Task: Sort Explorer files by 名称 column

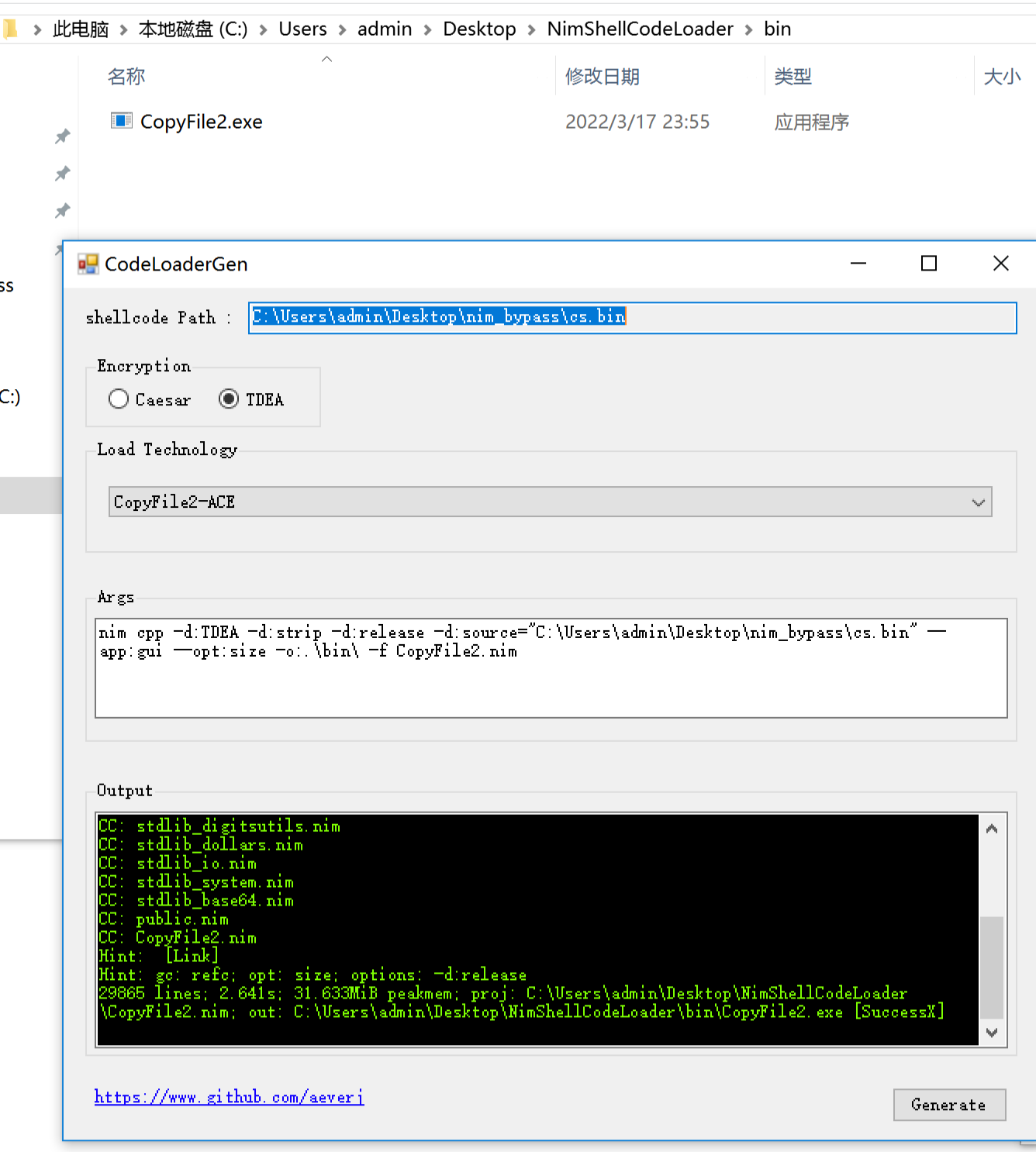Action: click(x=126, y=77)
